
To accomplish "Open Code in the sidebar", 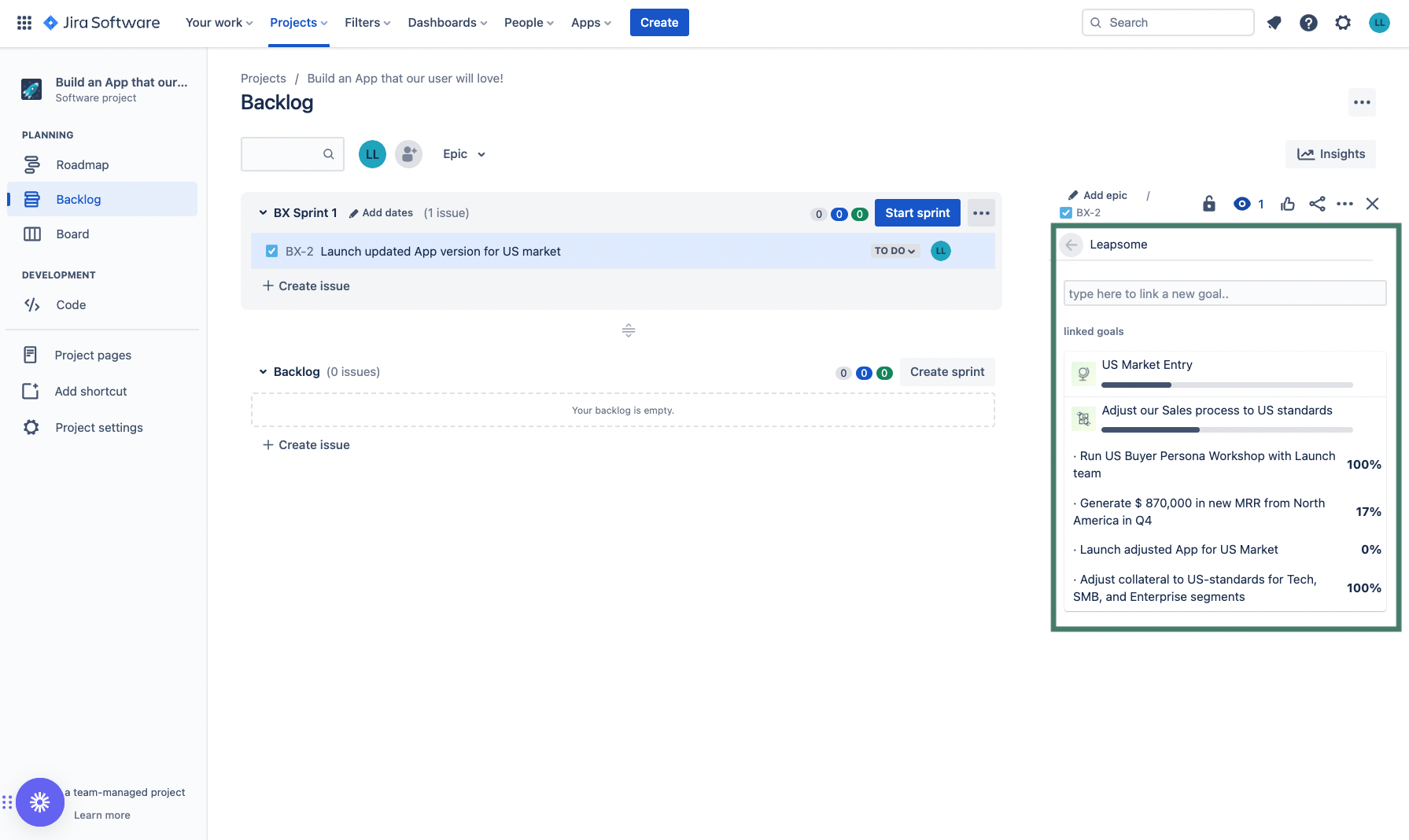I will [x=102, y=304].
